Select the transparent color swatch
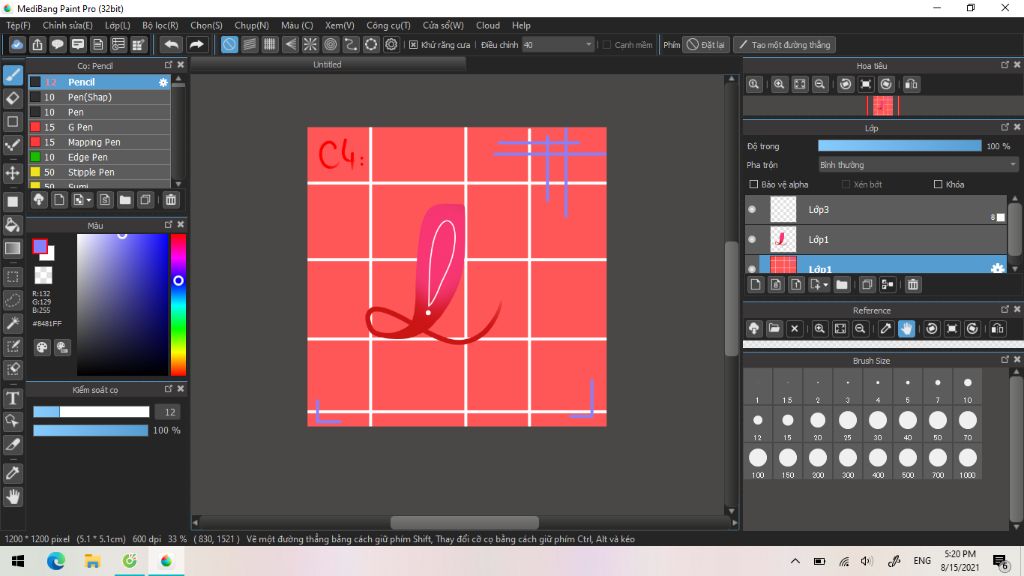The height and width of the screenshot is (576, 1024). (x=43, y=276)
